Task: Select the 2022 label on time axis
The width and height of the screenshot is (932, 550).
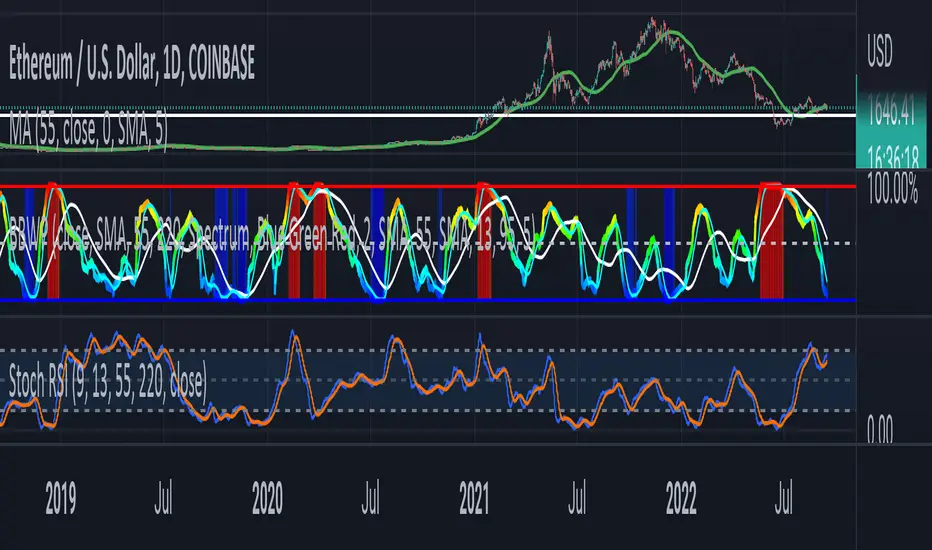Action: (x=681, y=499)
